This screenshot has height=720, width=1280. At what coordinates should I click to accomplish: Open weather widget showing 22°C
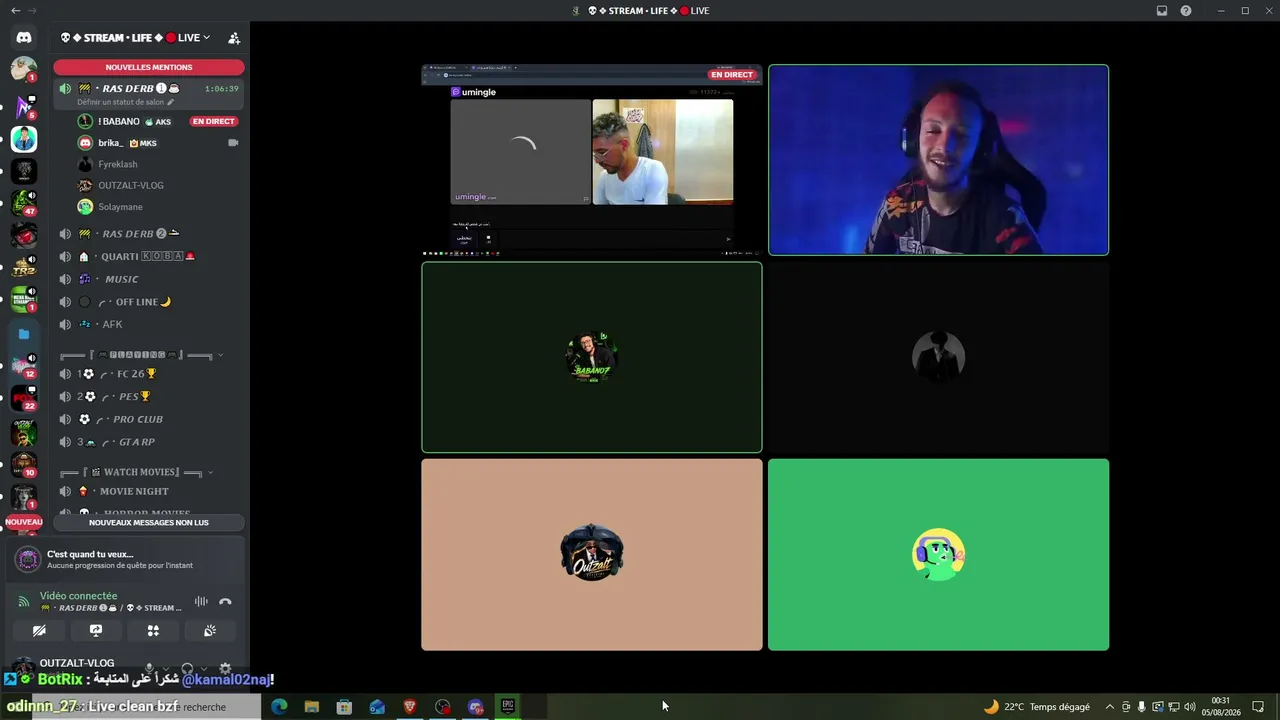click(1037, 707)
